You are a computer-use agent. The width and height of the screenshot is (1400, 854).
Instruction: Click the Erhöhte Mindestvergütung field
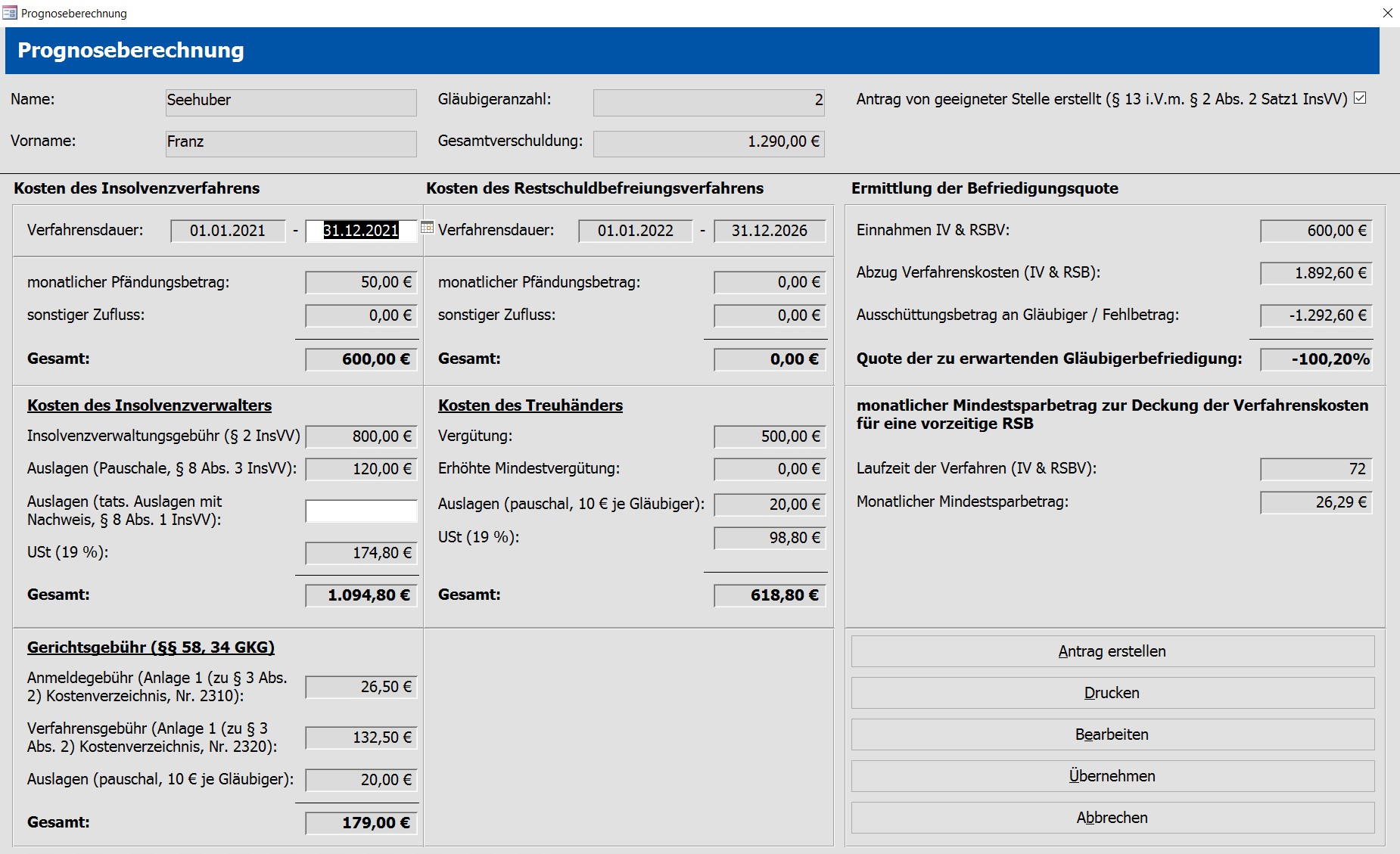[x=770, y=469]
